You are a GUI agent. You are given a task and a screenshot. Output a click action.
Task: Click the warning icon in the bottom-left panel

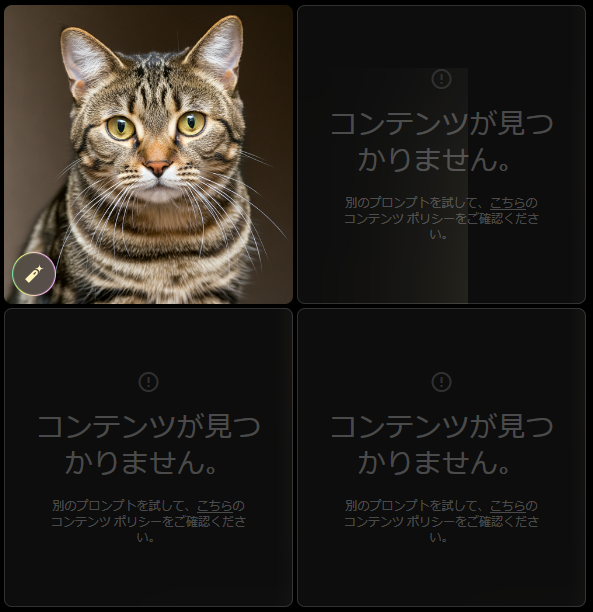(x=148, y=382)
